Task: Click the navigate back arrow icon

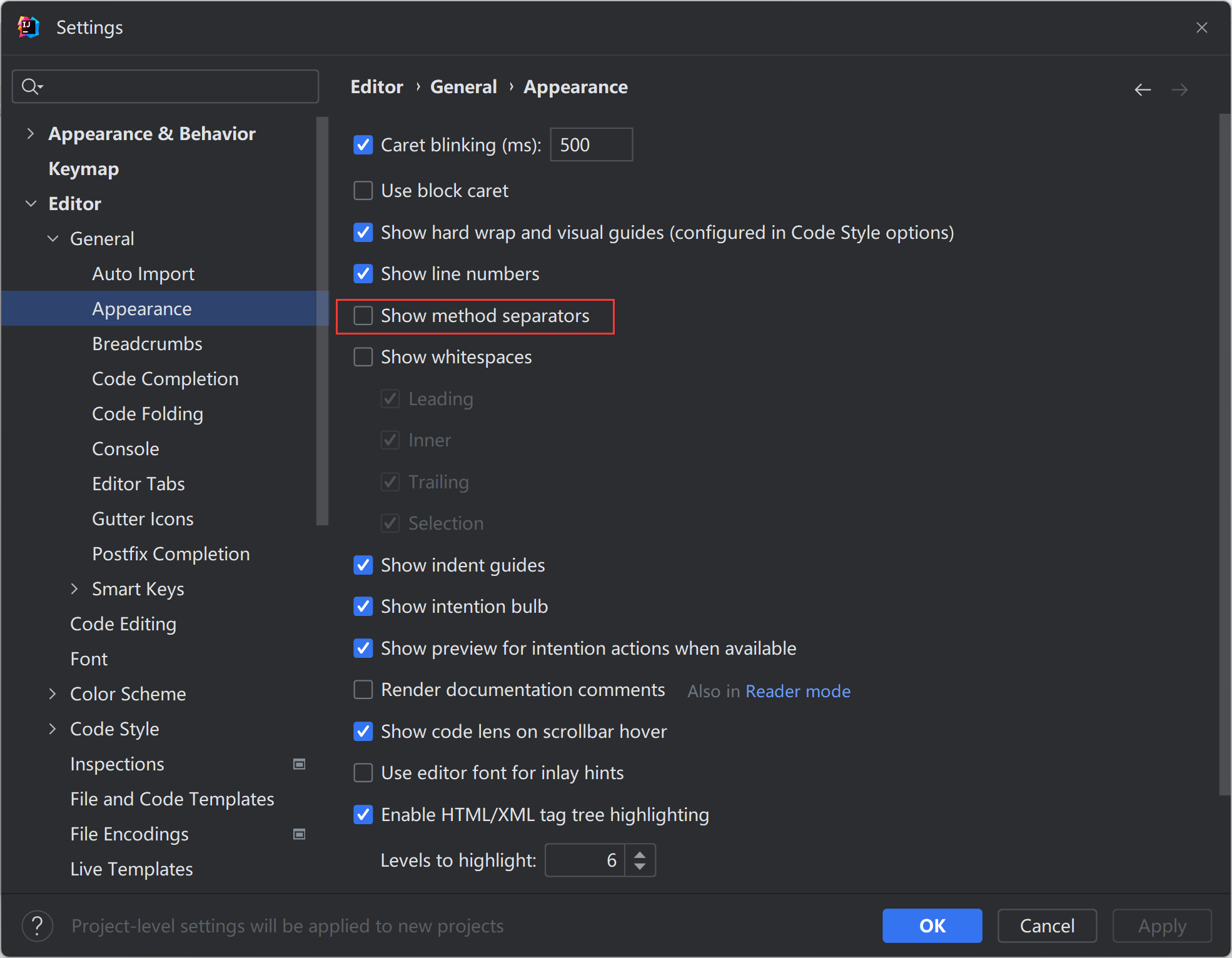Action: (x=1142, y=89)
